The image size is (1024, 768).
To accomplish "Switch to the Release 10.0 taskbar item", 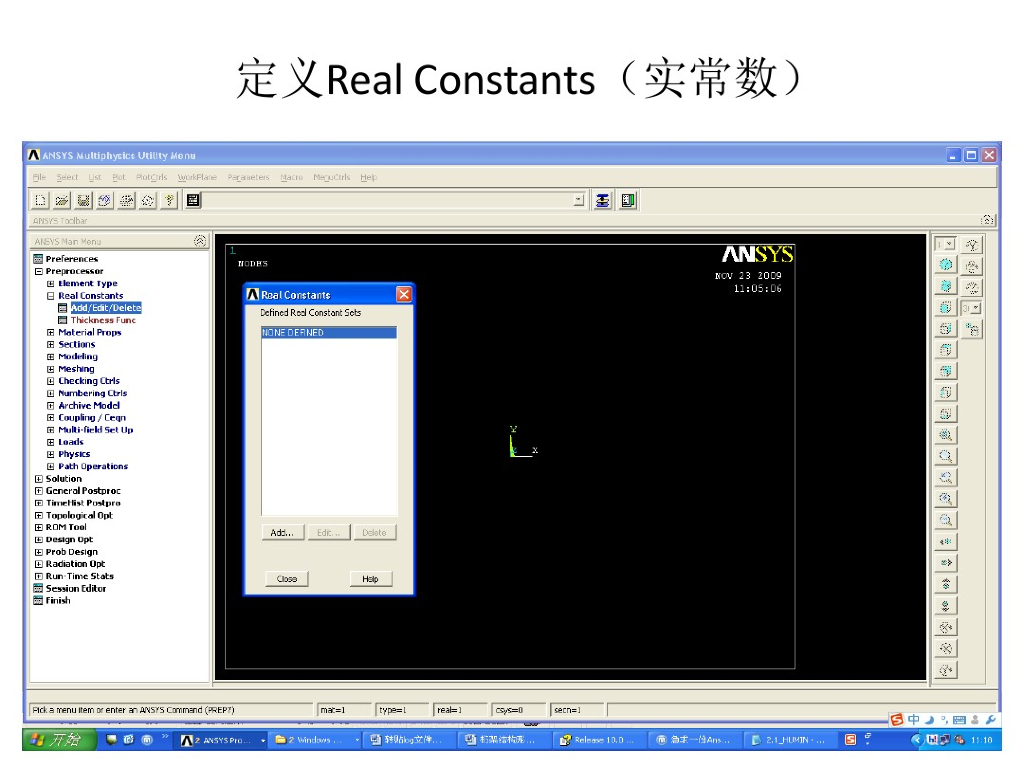I will 598,740.
